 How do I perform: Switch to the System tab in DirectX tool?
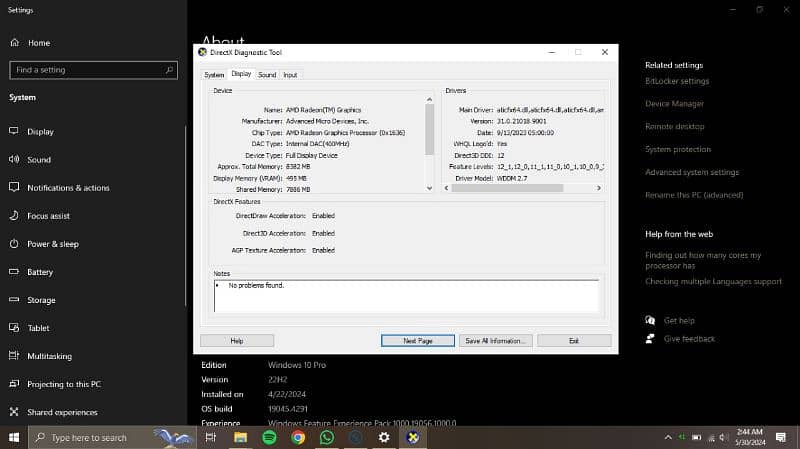[214, 75]
